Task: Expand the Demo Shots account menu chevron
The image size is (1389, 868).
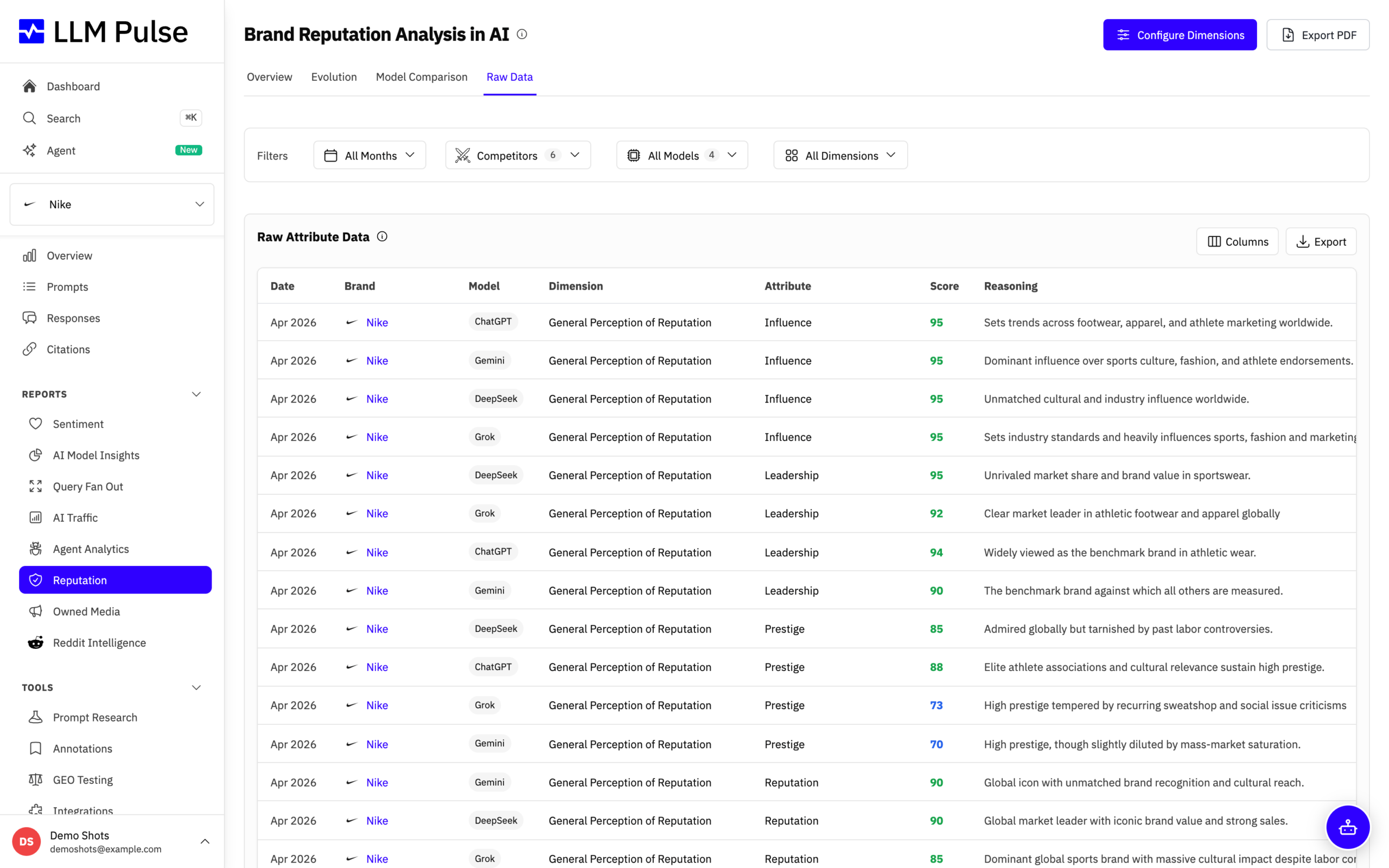Action: pyautogui.click(x=205, y=841)
